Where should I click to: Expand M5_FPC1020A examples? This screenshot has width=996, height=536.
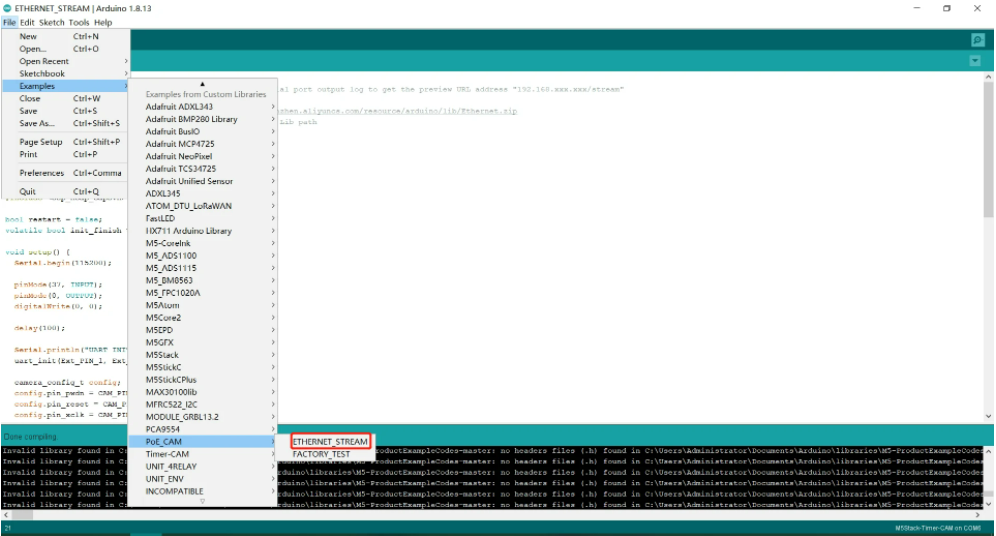(203, 293)
